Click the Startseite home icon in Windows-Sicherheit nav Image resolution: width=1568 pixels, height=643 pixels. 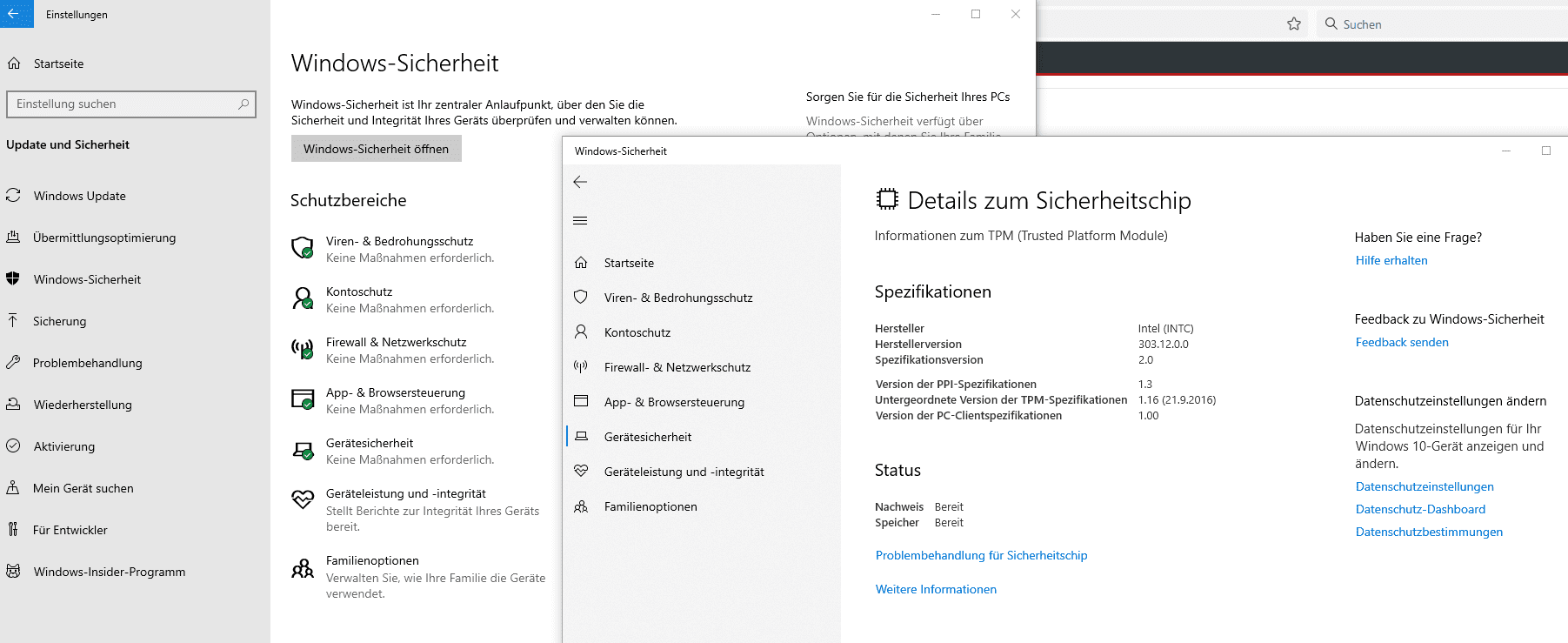pyautogui.click(x=581, y=263)
